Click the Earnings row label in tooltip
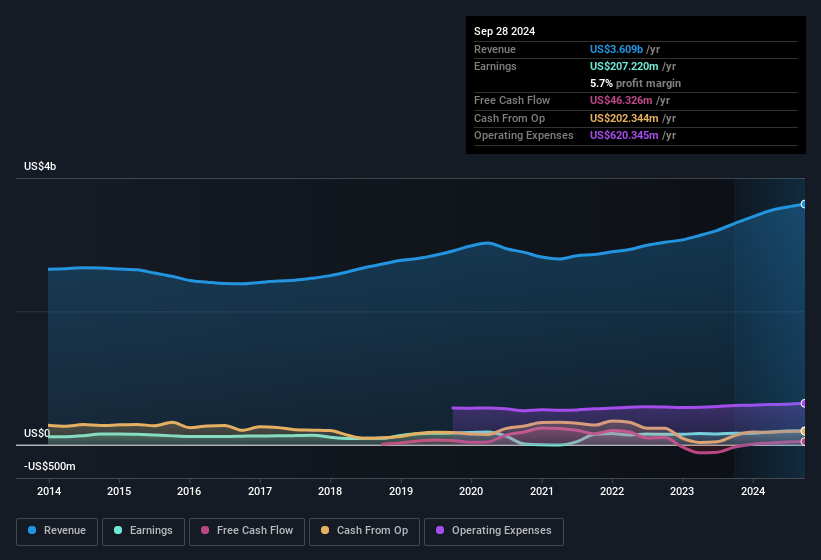The height and width of the screenshot is (560, 821). (495, 66)
